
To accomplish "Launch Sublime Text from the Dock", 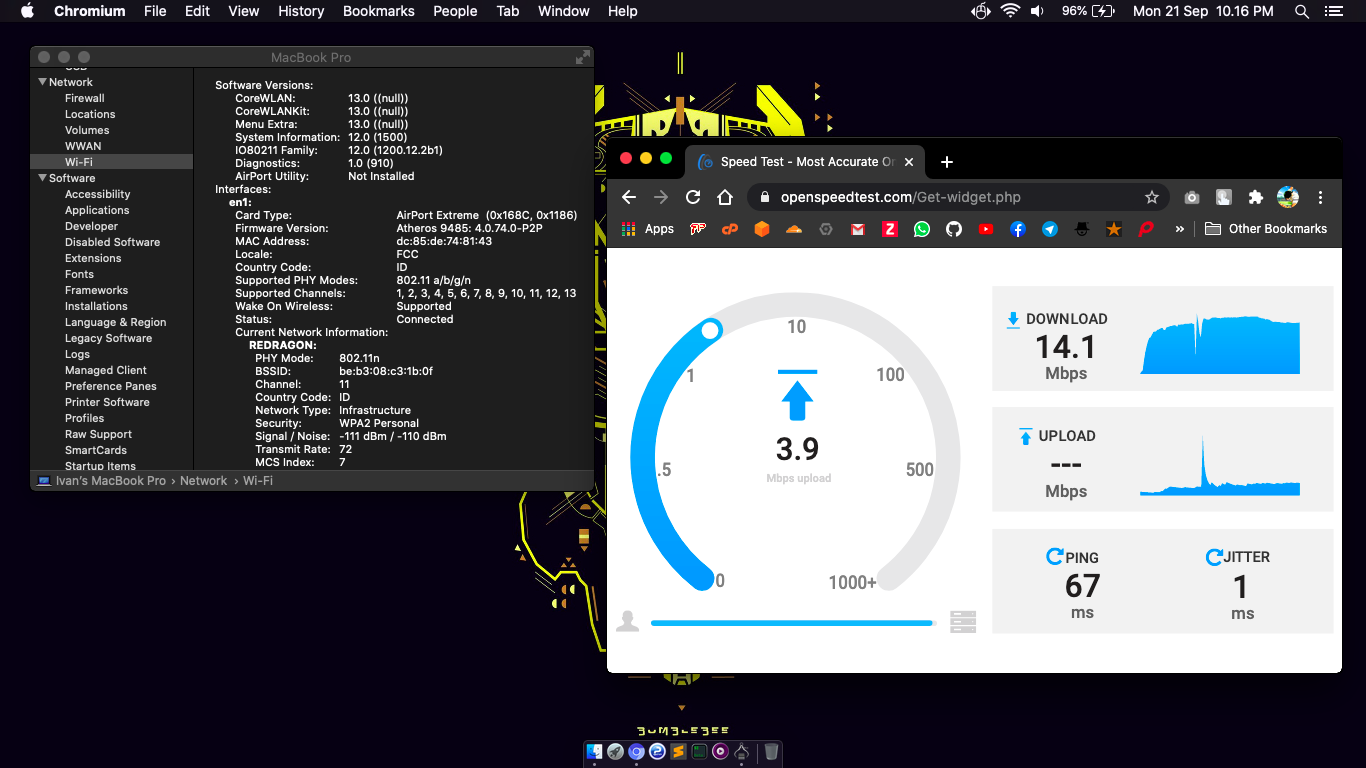I will [679, 751].
